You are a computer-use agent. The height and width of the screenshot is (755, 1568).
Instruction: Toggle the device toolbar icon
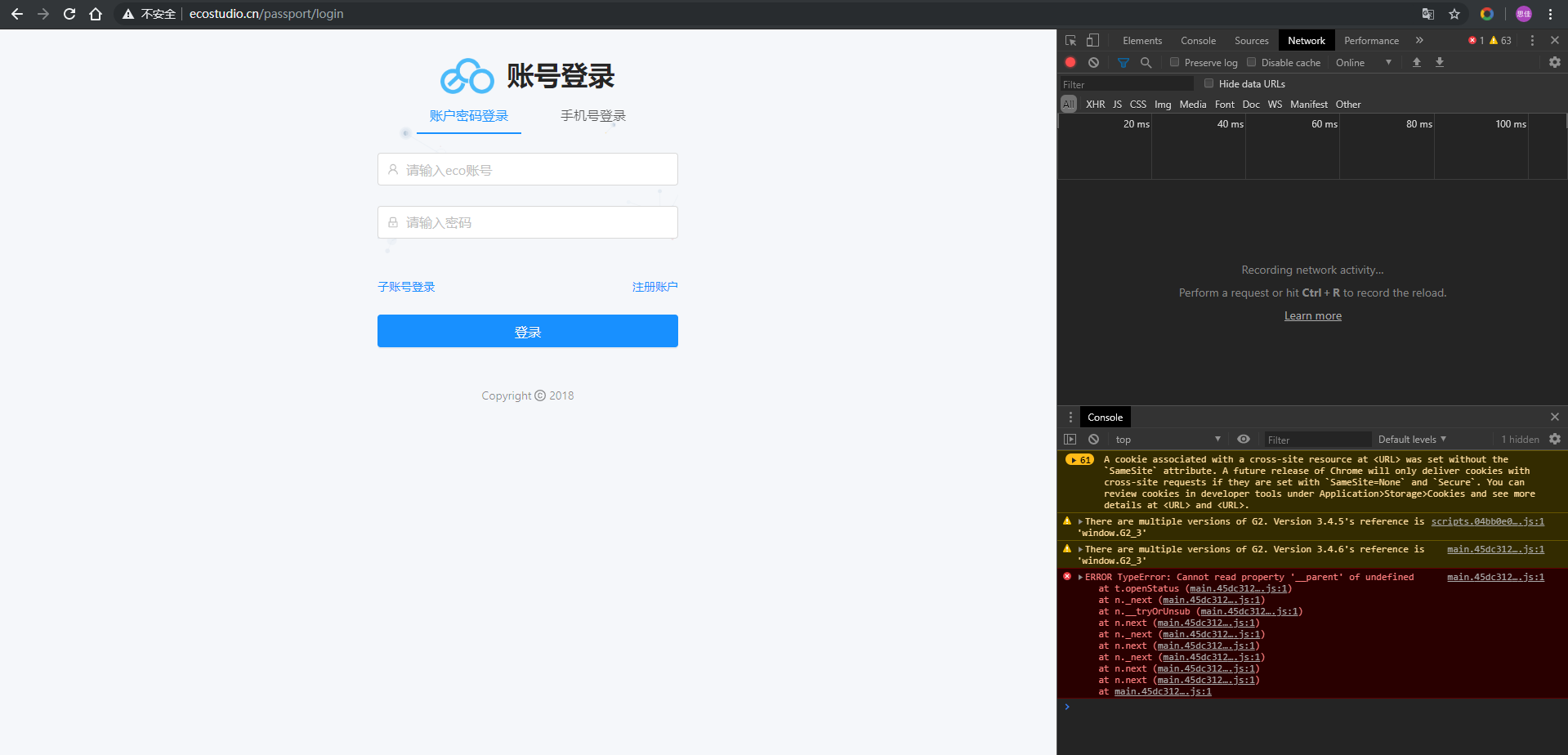pos(1092,40)
